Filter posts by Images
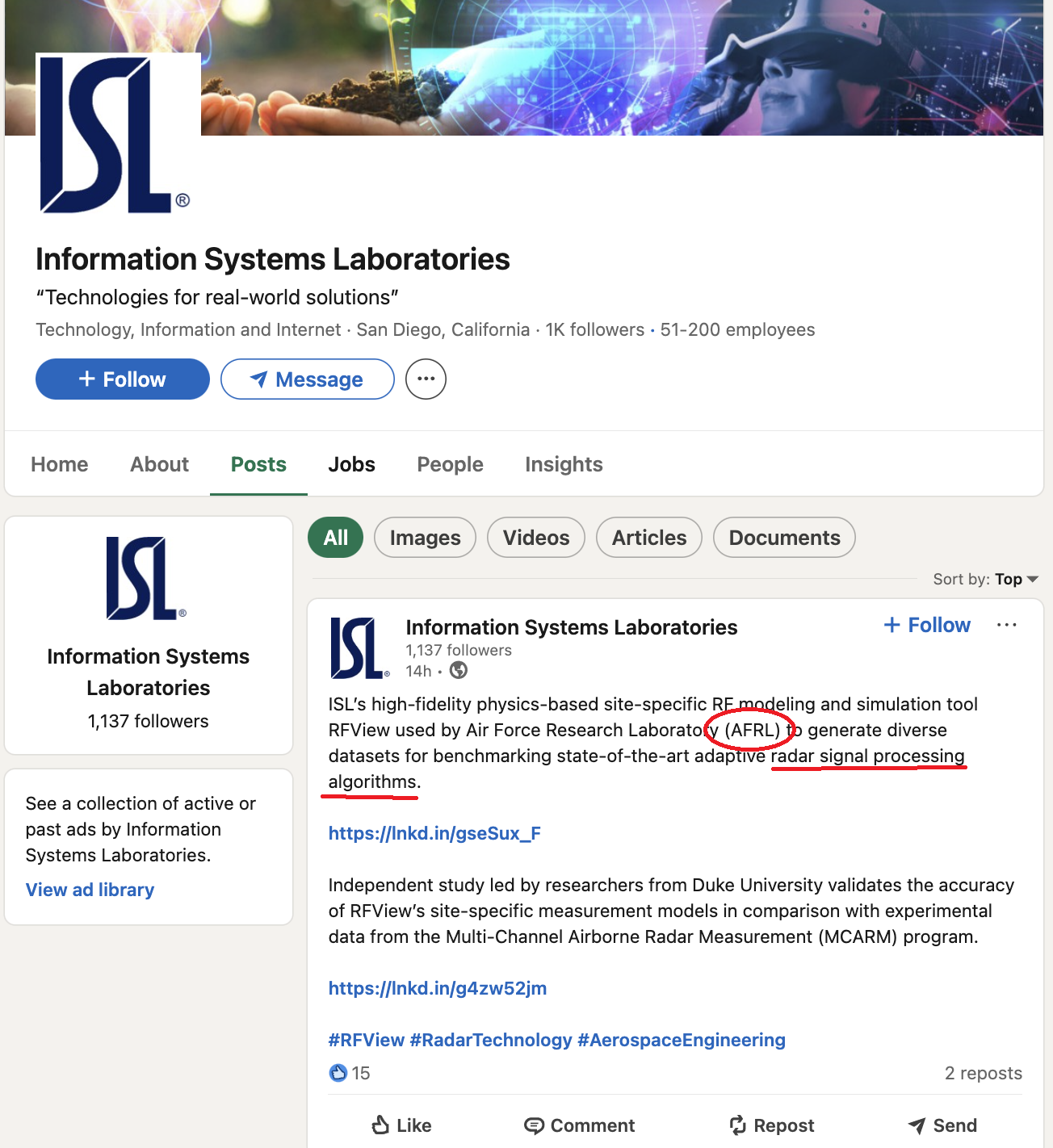The image size is (1053, 1148). [x=425, y=538]
